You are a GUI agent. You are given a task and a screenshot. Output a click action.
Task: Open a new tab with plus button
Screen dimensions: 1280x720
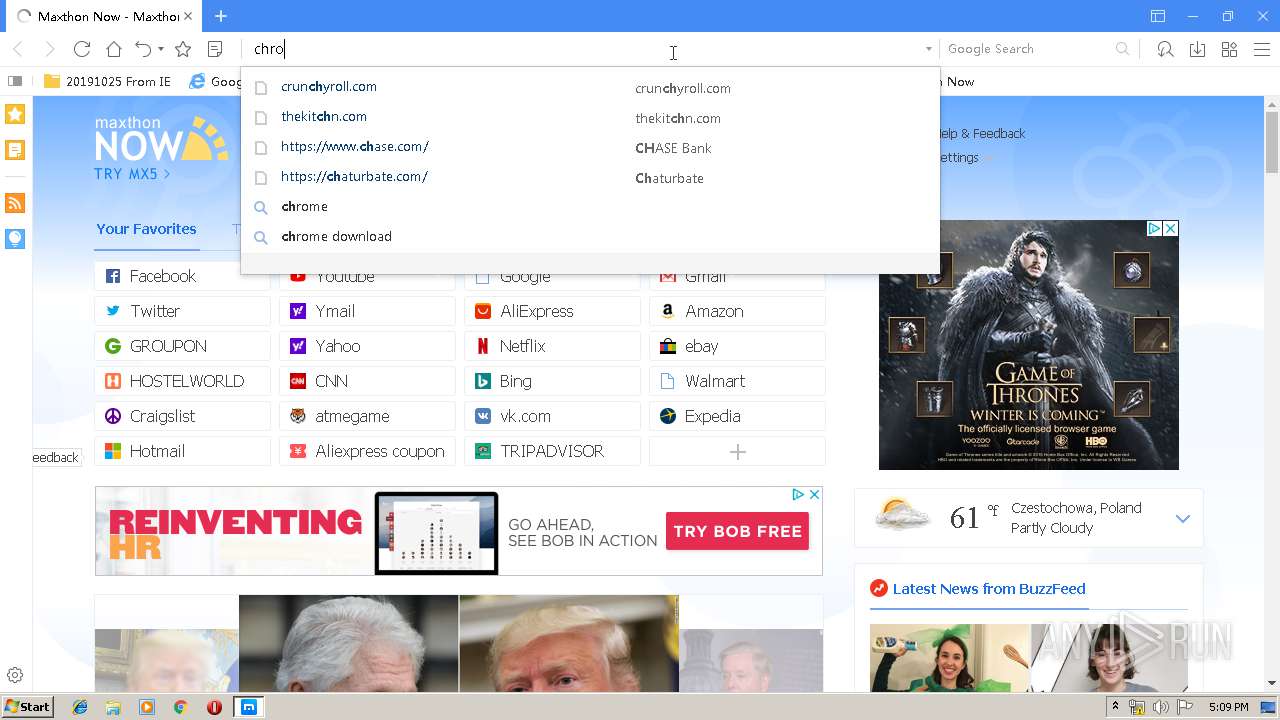click(x=221, y=16)
